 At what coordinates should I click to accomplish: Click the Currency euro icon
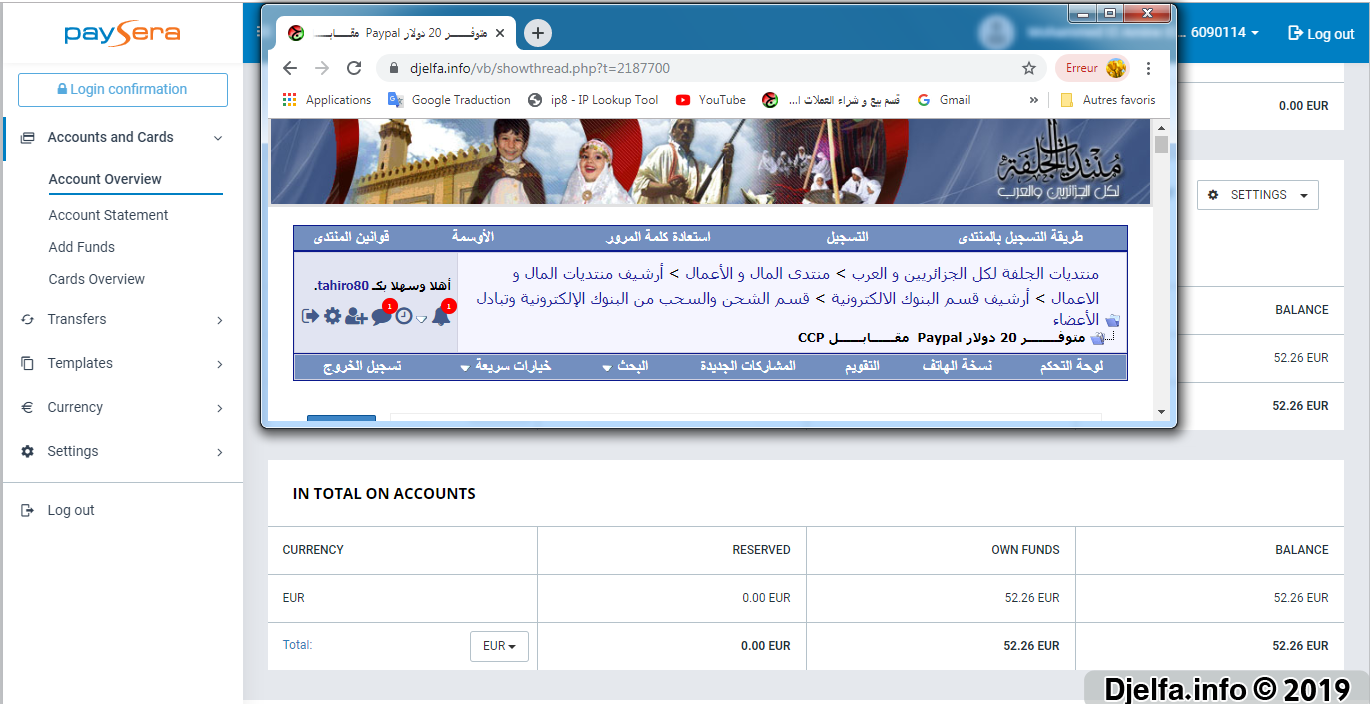(x=28, y=407)
